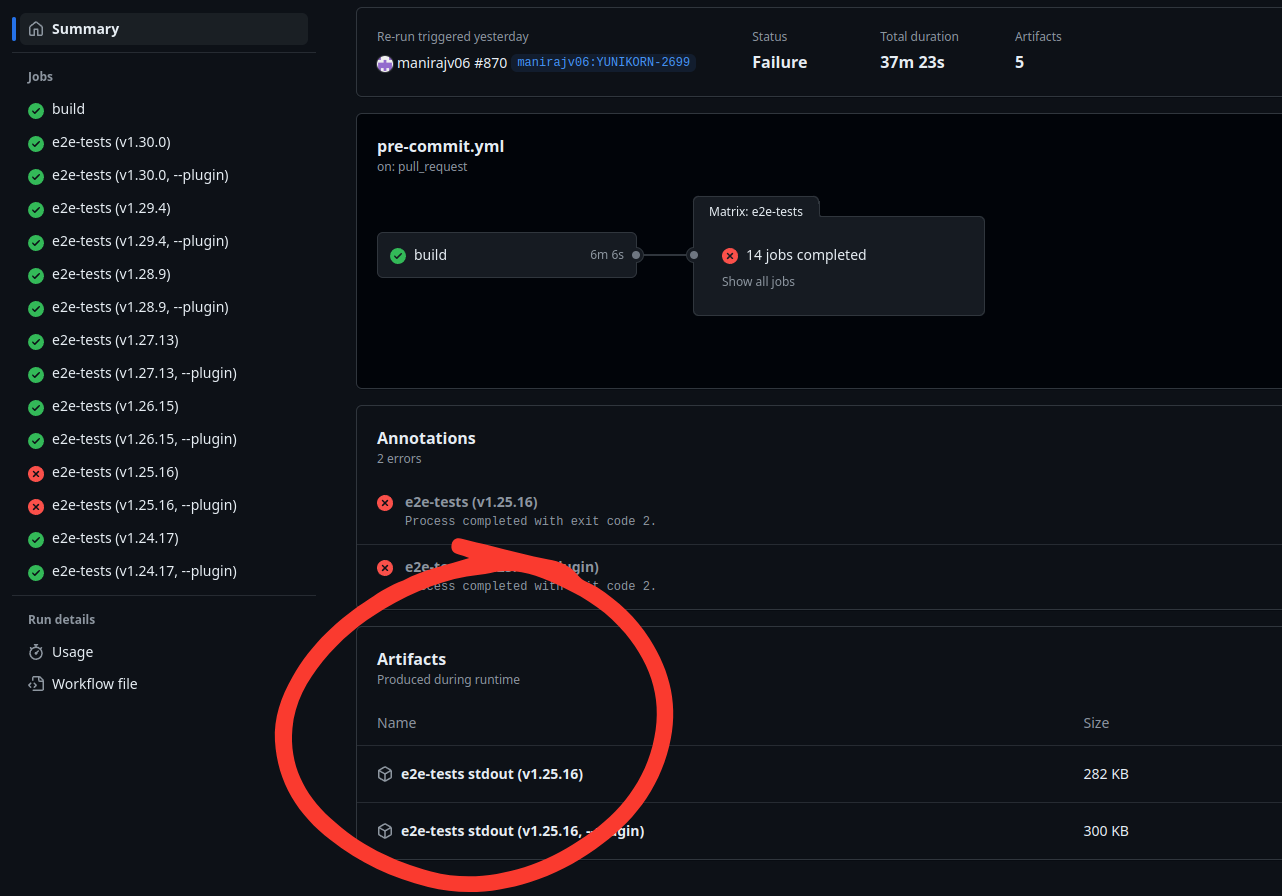Select e2e-tests (v1.30.0) job in sidebar
The height and width of the screenshot is (896, 1282).
pyautogui.click(x=111, y=142)
